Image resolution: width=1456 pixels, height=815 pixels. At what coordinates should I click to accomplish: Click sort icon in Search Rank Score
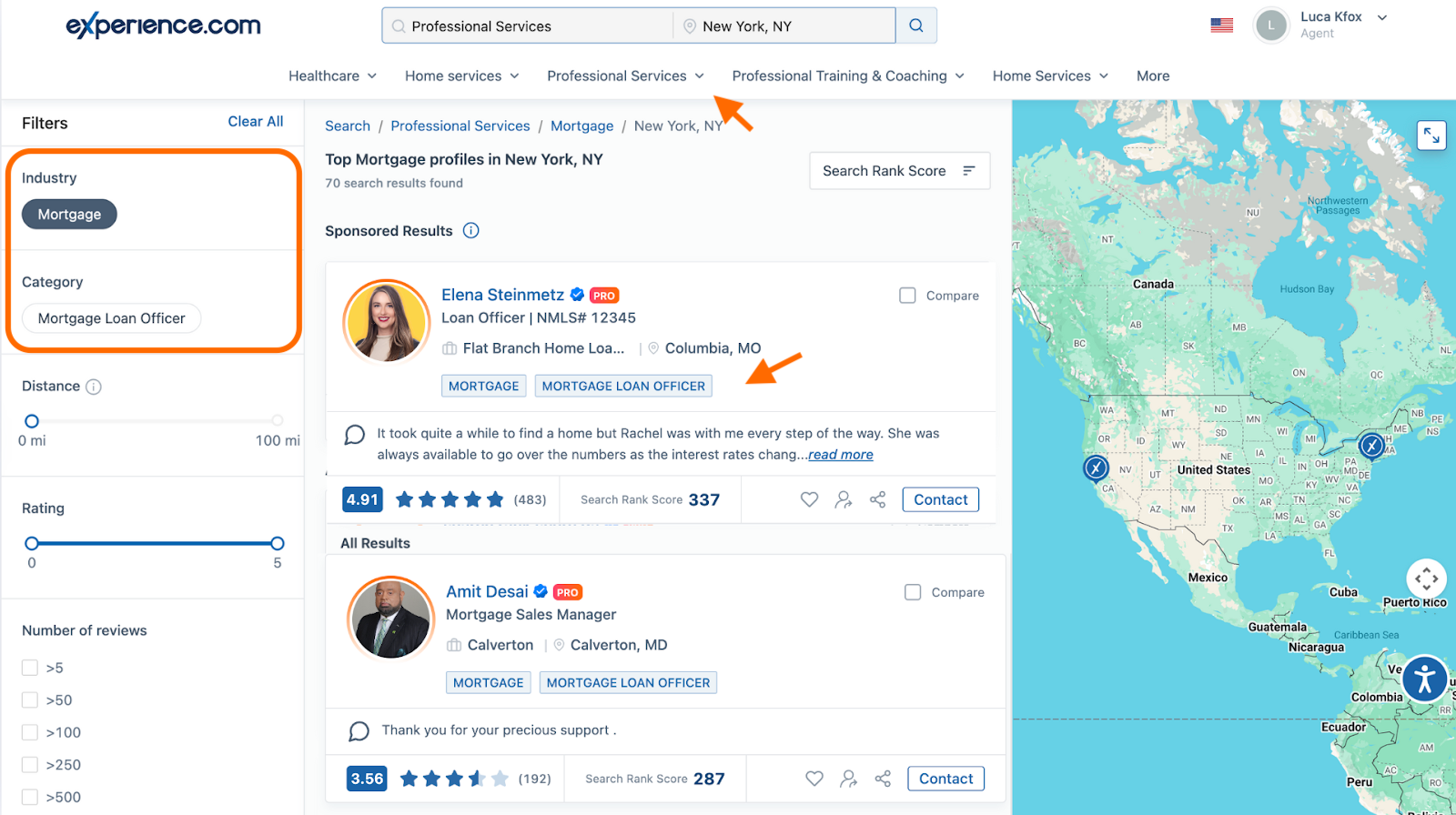pyautogui.click(x=969, y=171)
